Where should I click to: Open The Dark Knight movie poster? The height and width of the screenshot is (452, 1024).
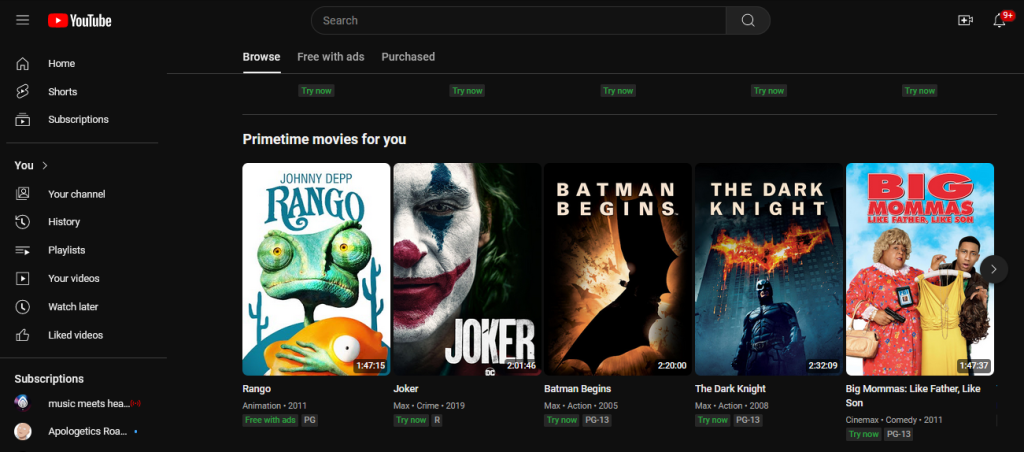tap(769, 269)
